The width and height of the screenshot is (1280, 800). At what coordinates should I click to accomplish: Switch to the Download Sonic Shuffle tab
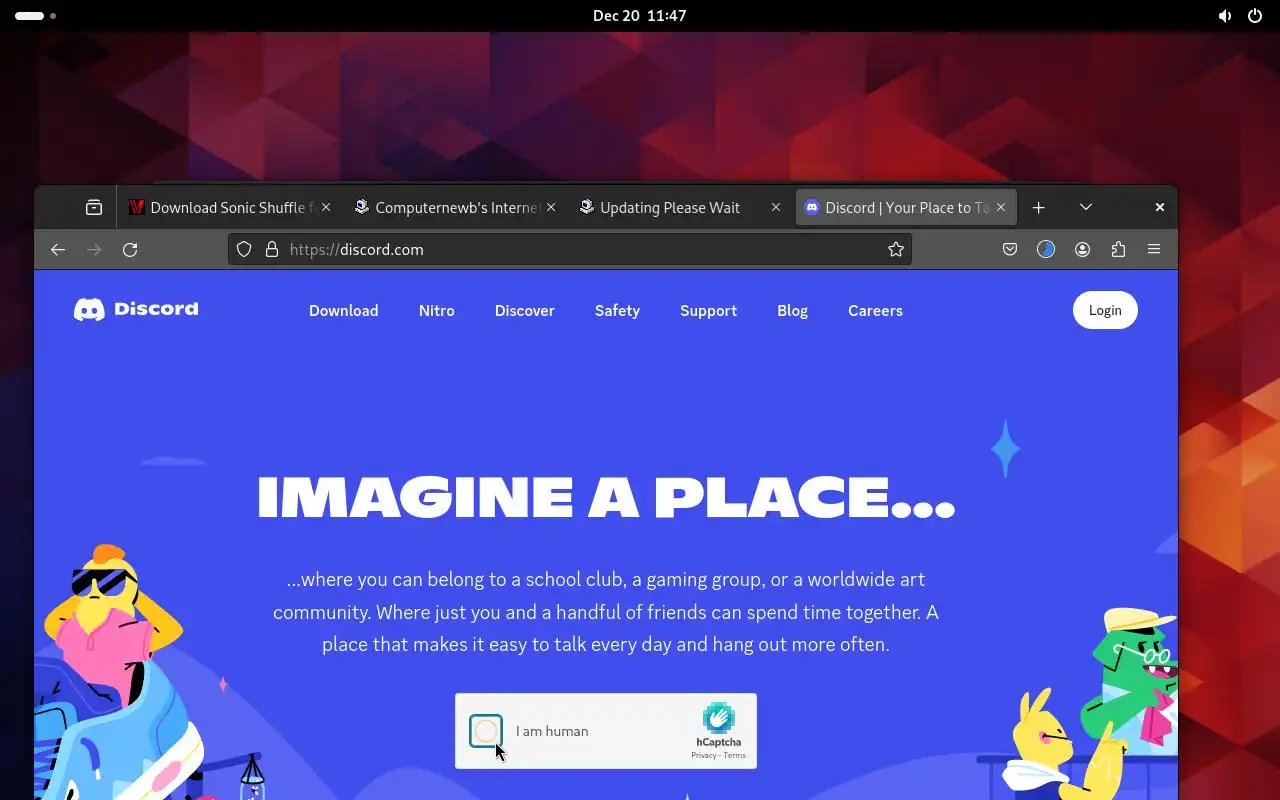(230, 207)
